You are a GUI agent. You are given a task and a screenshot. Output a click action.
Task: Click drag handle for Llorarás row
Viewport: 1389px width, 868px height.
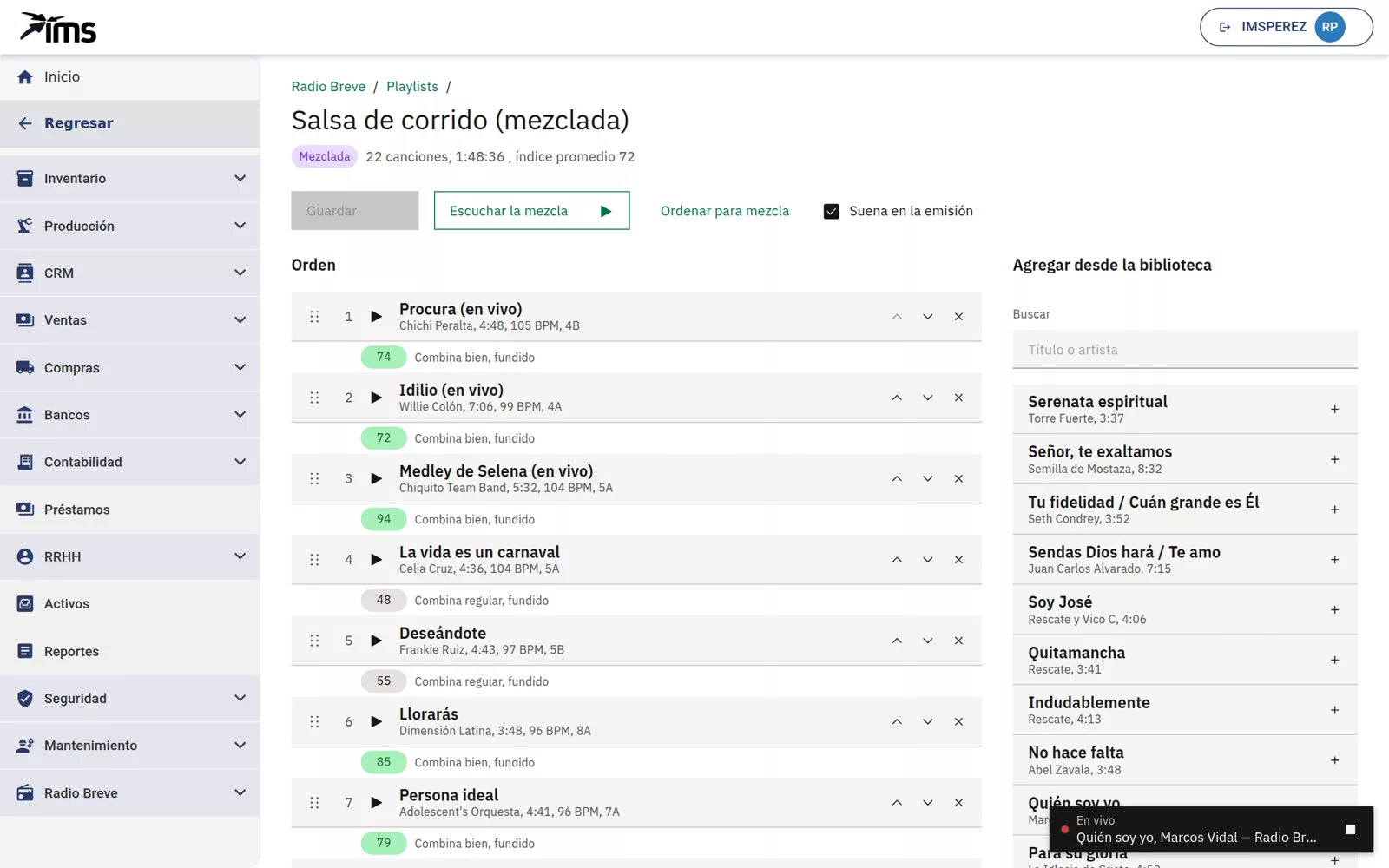click(314, 721)
